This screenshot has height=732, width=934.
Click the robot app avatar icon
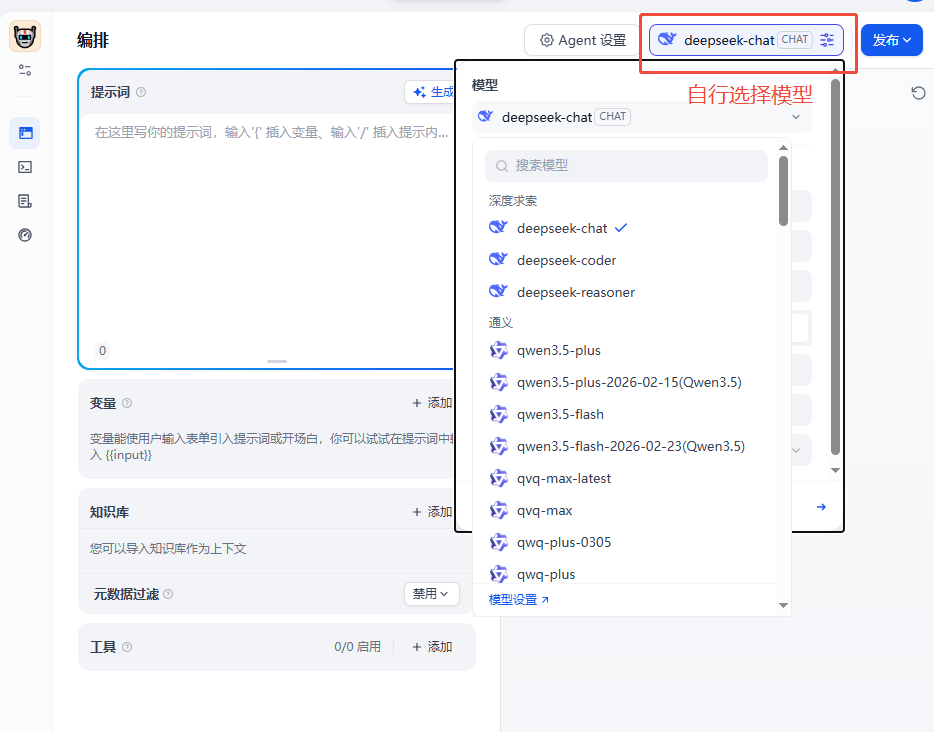tap(25, 36)
